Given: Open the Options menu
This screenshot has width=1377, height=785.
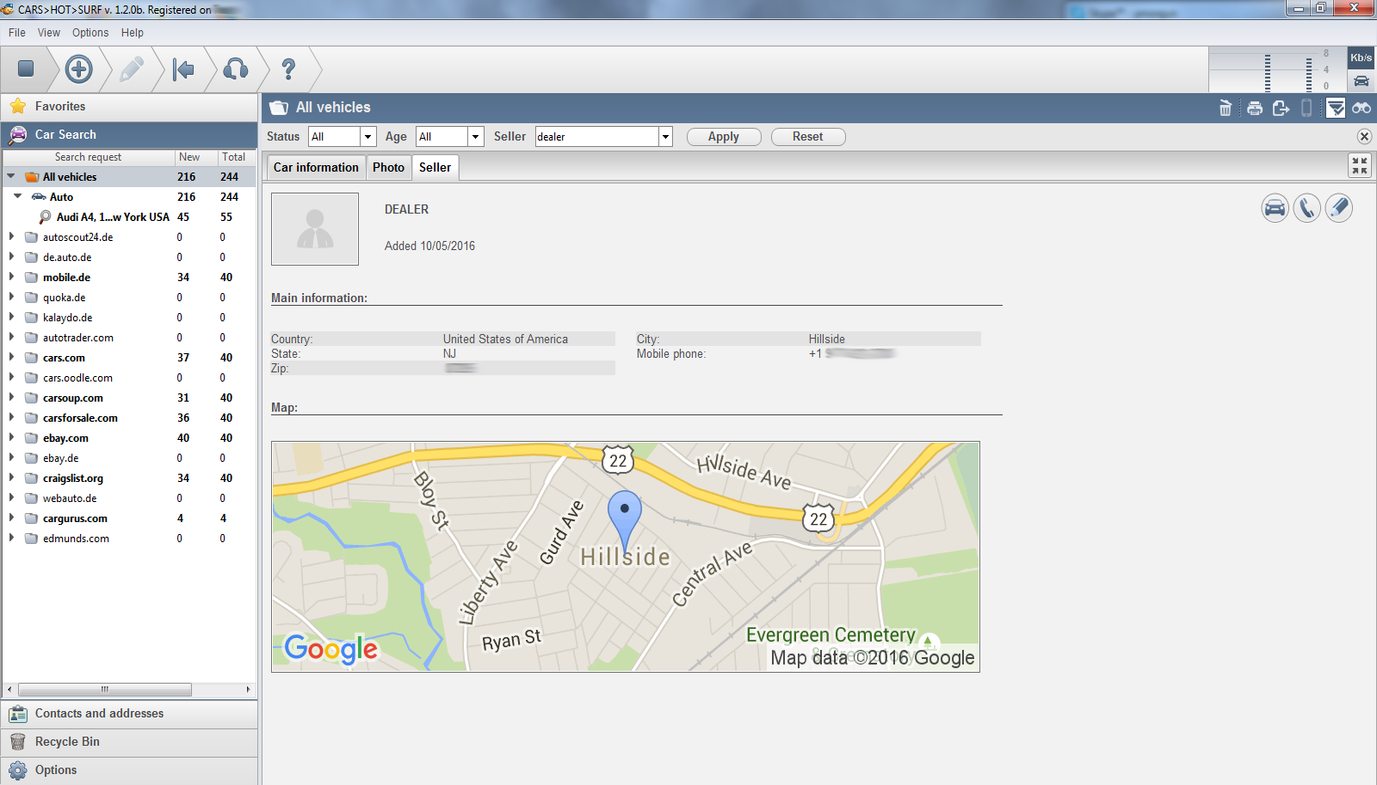Looking at the screenshot, I should coord(90,33).
